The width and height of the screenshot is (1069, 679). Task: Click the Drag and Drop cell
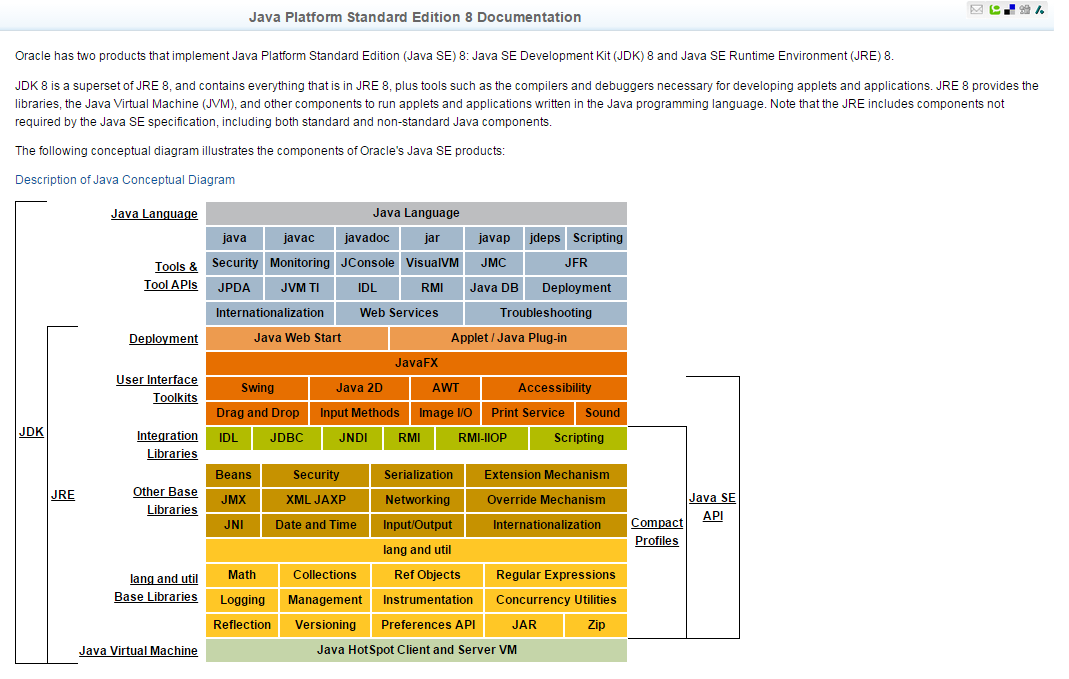pos(257,412)
